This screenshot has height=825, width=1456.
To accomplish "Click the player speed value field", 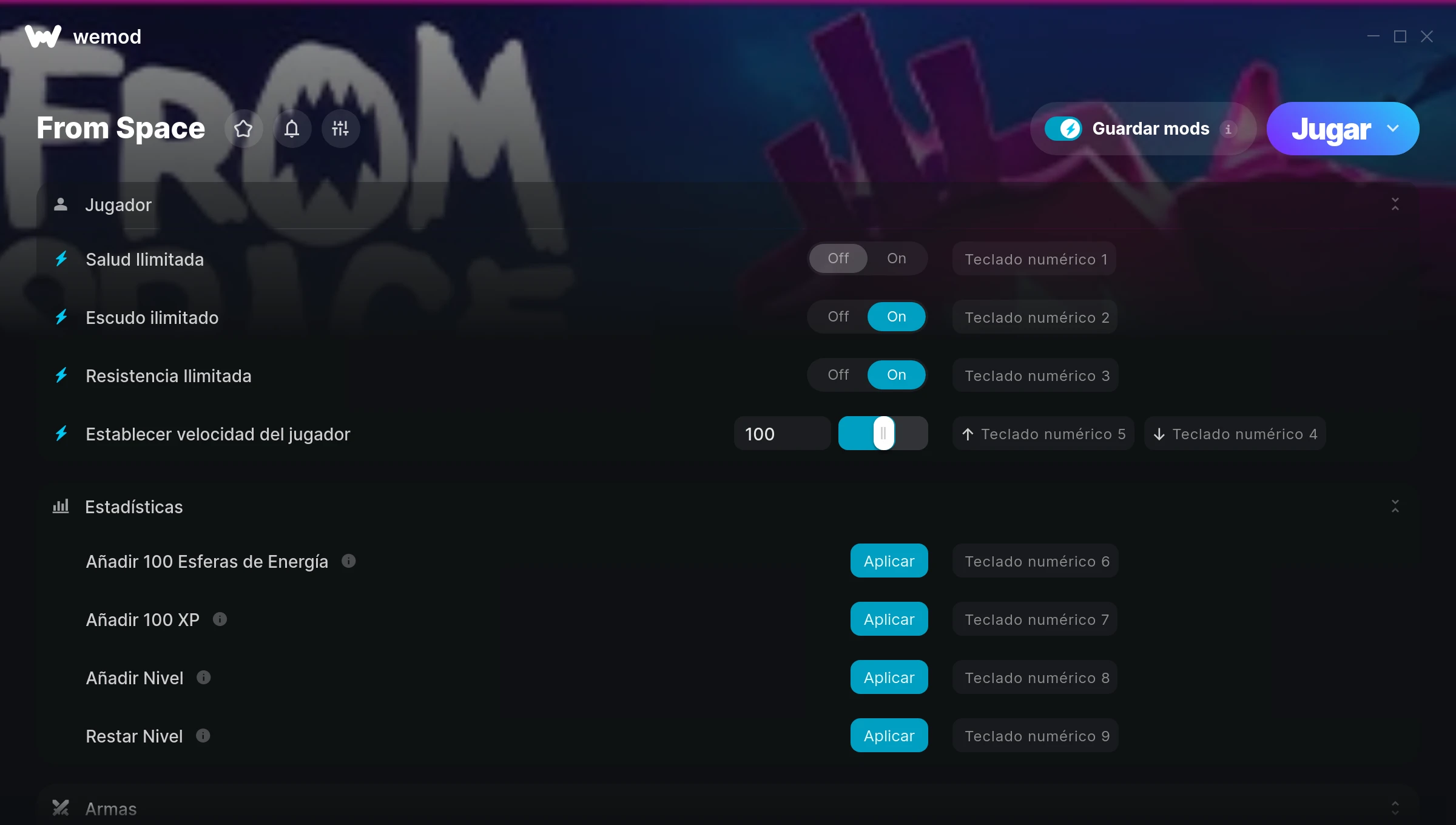I will [783, 434].
